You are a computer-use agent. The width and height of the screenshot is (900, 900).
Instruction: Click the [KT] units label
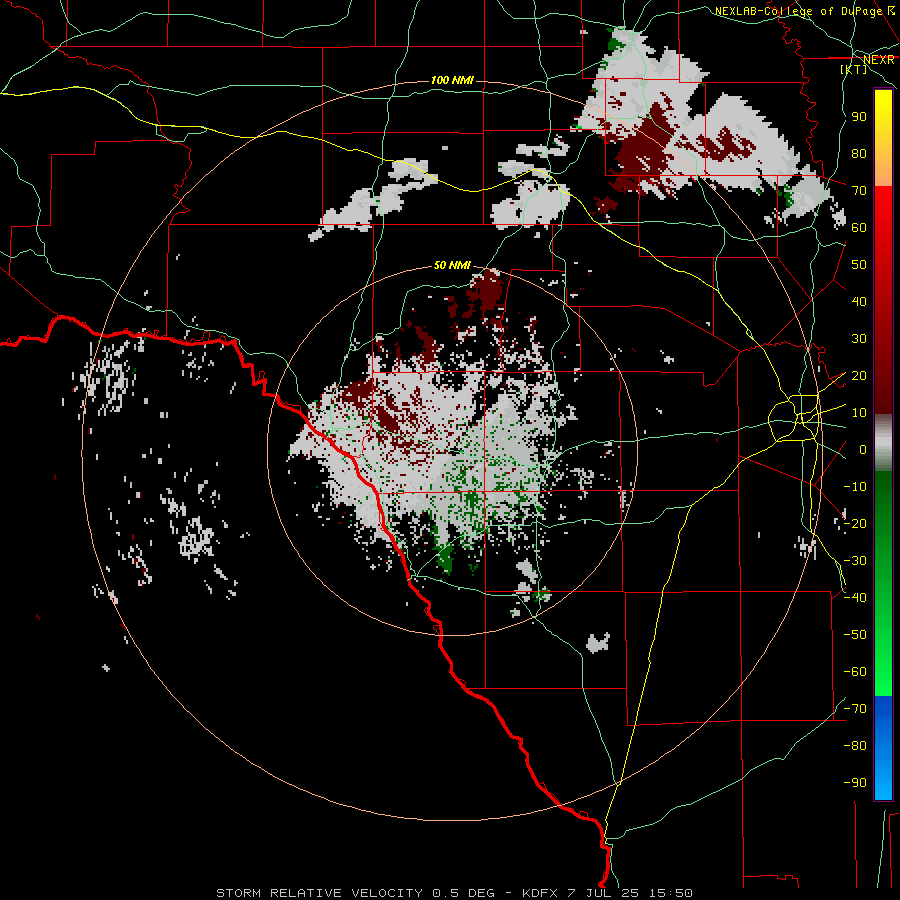(854, 69)
